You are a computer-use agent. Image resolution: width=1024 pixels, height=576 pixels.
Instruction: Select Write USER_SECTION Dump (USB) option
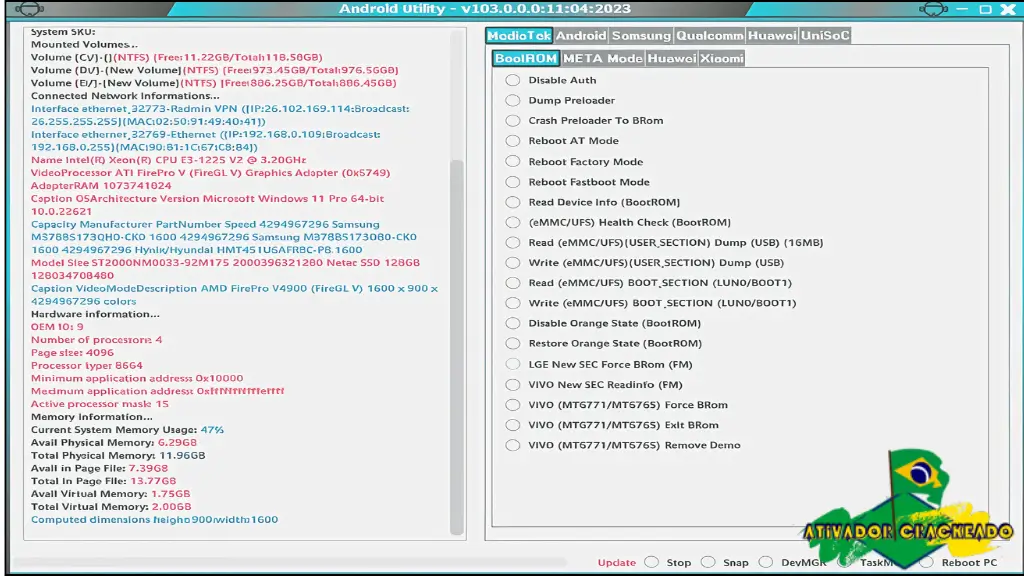pyautogui.click(x=513, y=263)
